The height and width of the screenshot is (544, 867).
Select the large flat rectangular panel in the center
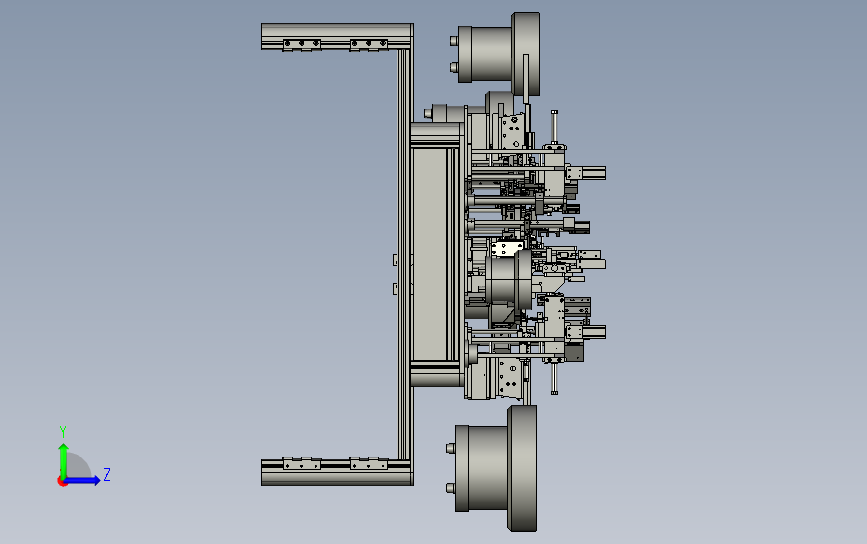[x=430, y=254]
